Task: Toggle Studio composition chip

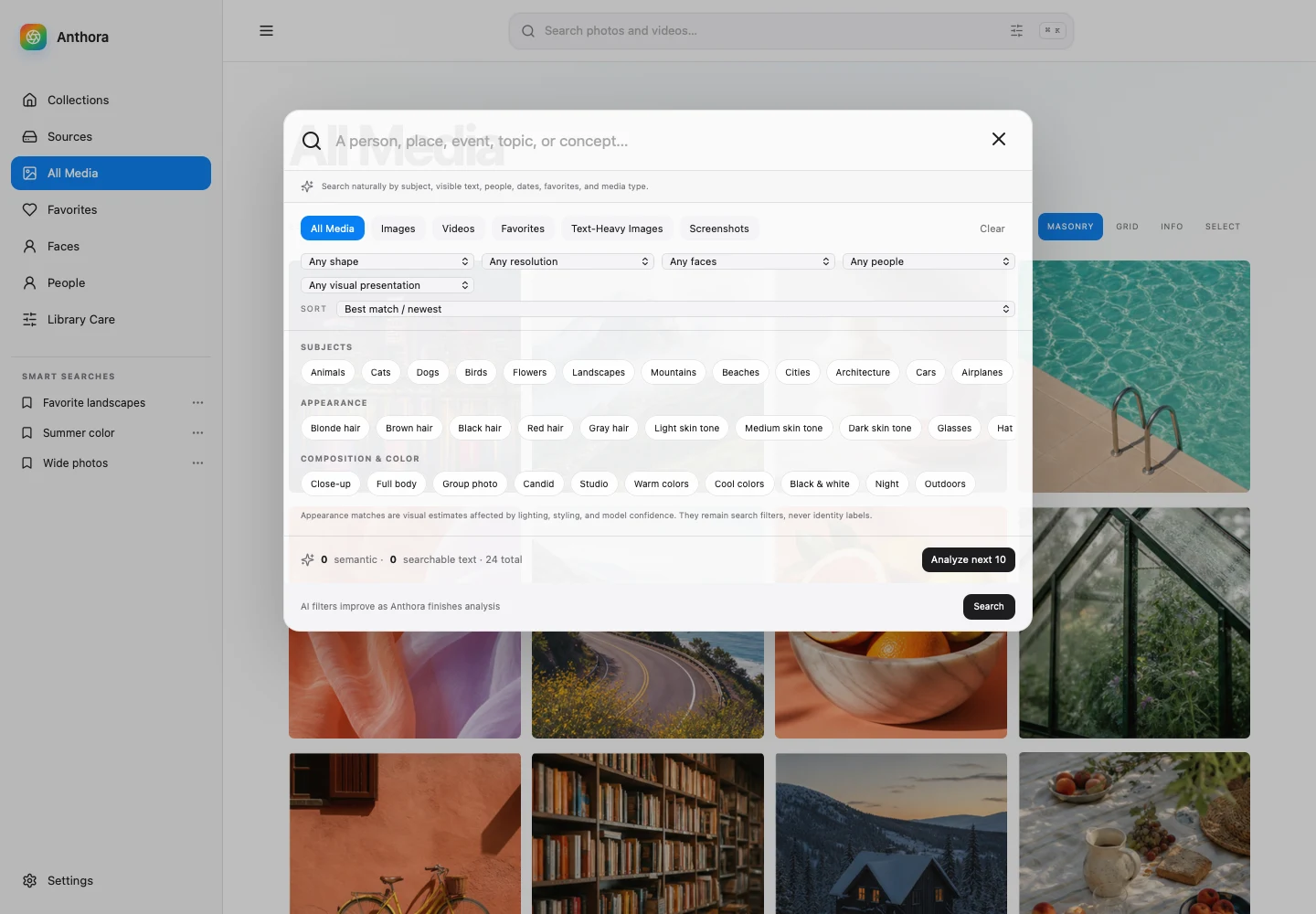Action: 594,484
